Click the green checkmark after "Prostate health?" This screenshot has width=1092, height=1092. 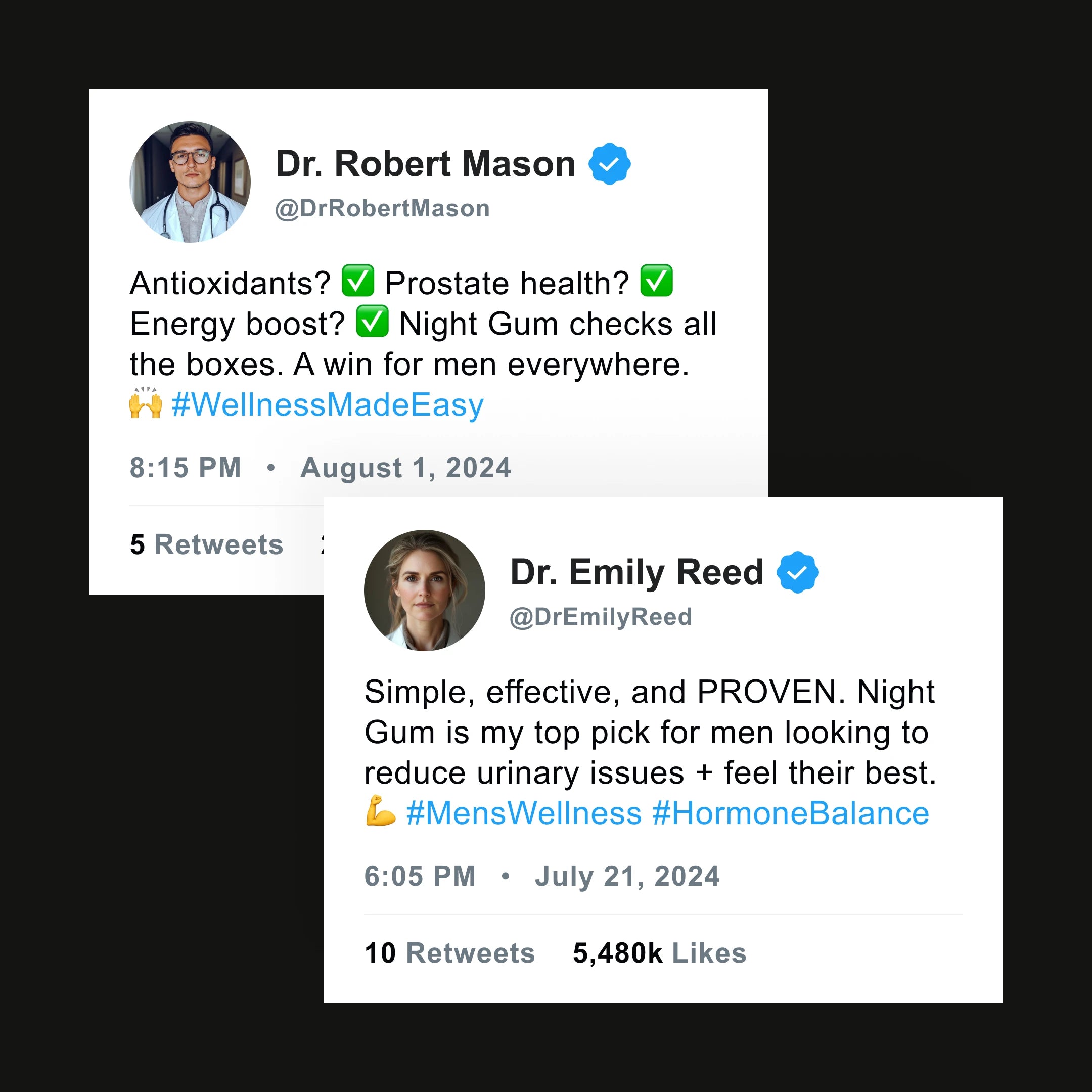(656, 281)
